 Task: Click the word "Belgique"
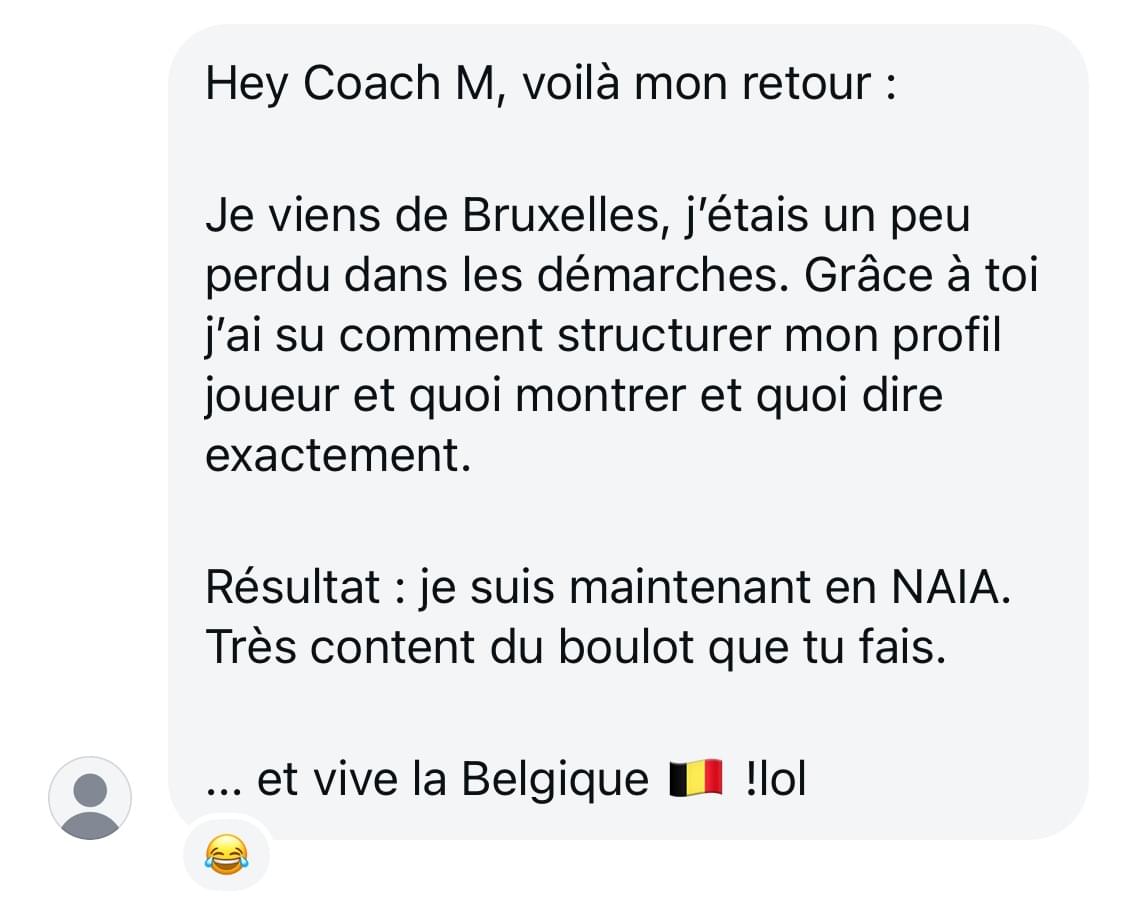pos(555,780)
